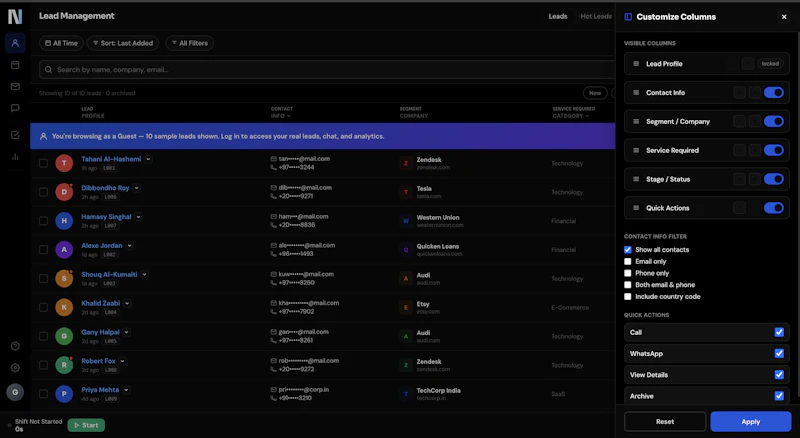Grab the Stage / Status drag handle
Image resolution: width=800 pixels, height=438 pixels.
coord(636,179)
